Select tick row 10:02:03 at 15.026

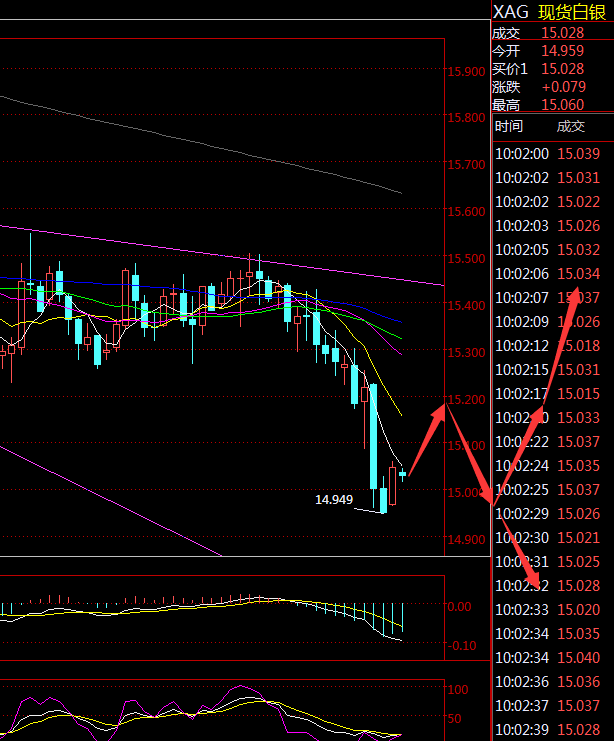click(x=547, y=226)
